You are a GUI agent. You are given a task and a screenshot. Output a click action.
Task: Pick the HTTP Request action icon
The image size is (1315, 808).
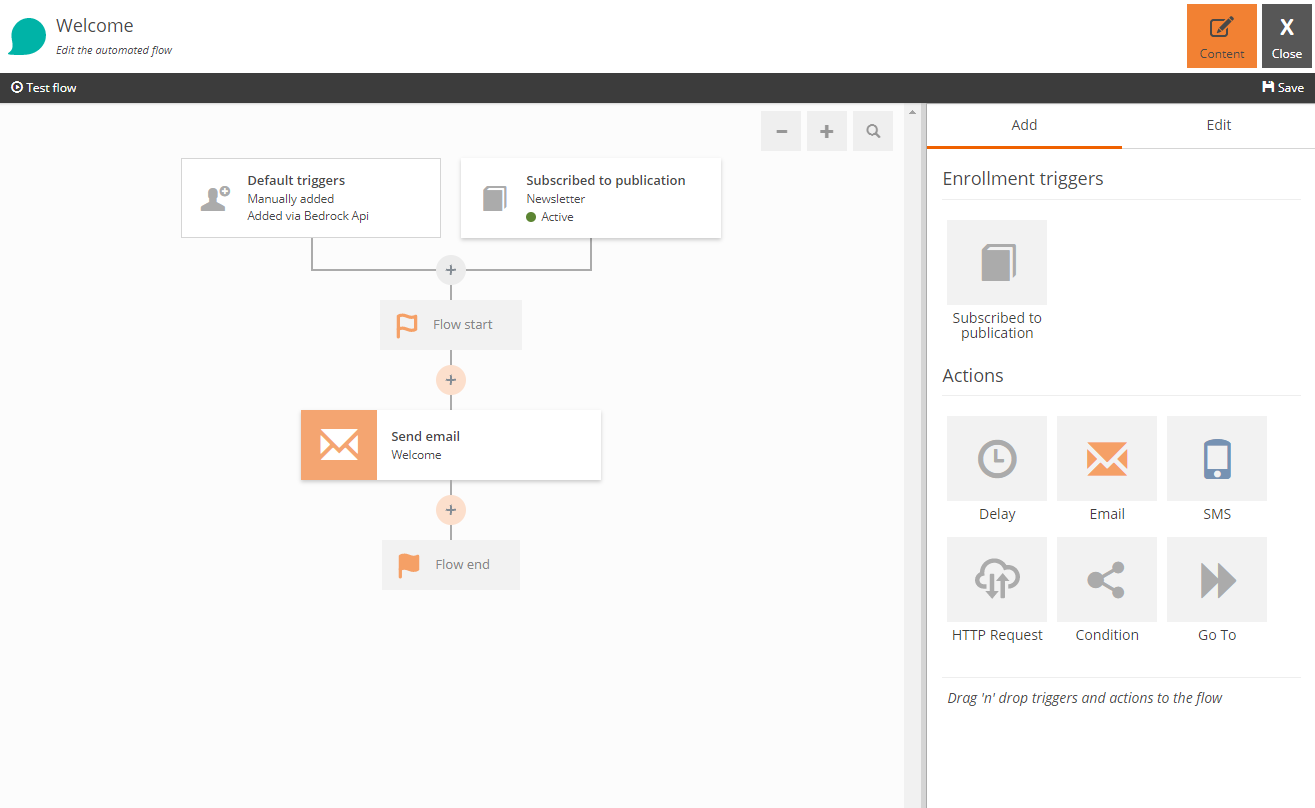[x=996, y=580]
